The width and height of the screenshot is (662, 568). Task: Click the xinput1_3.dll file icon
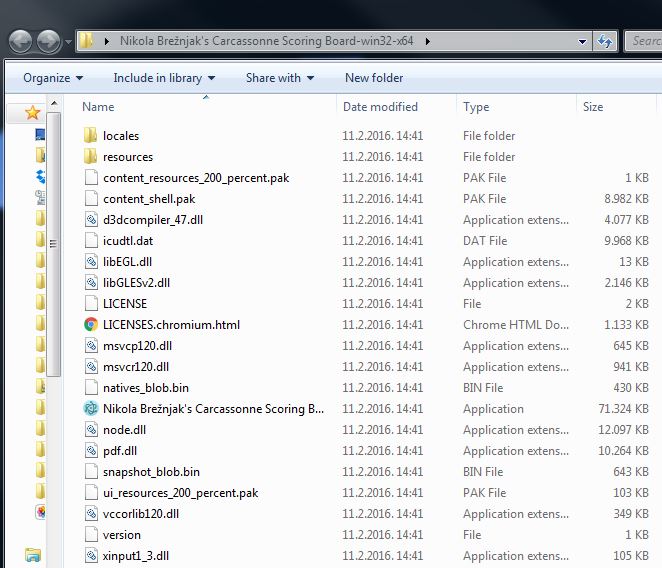coord(91,556)
